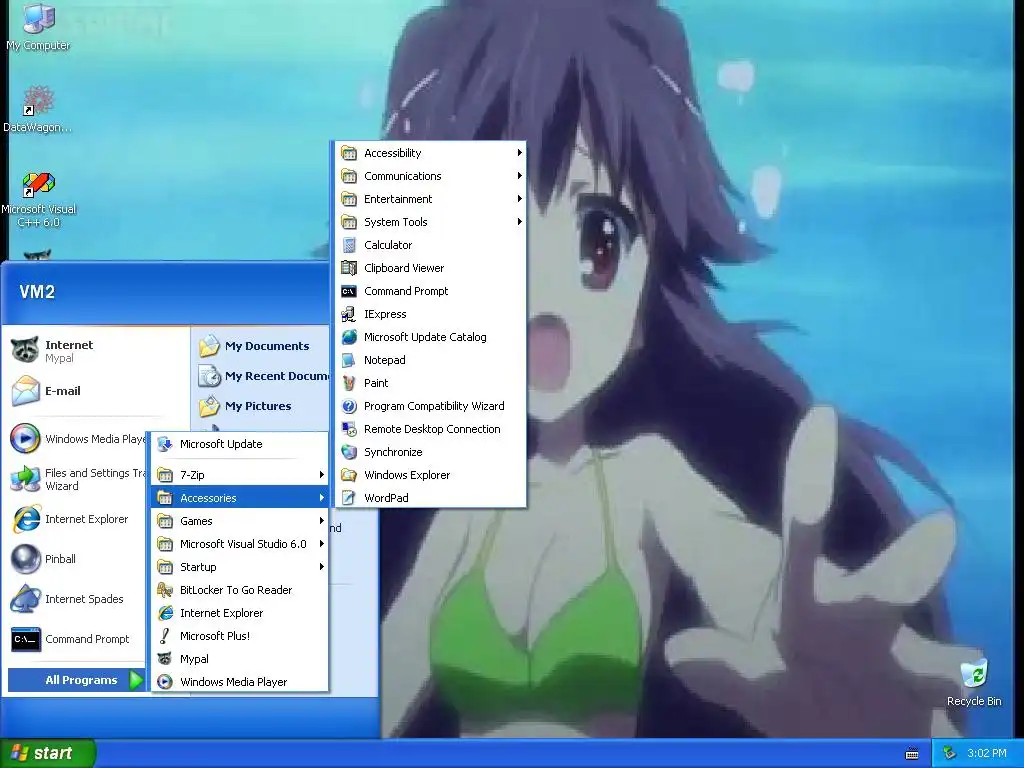
Task: Open Pinball from Start menu
Action: [76, 559]
